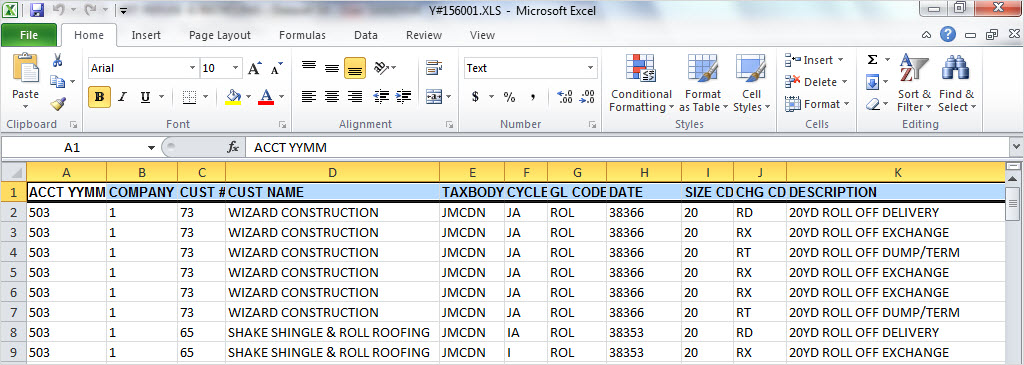Expand font color dropdown arrow
This screenshot has width=1024, height=365.
tap(281, 97)
